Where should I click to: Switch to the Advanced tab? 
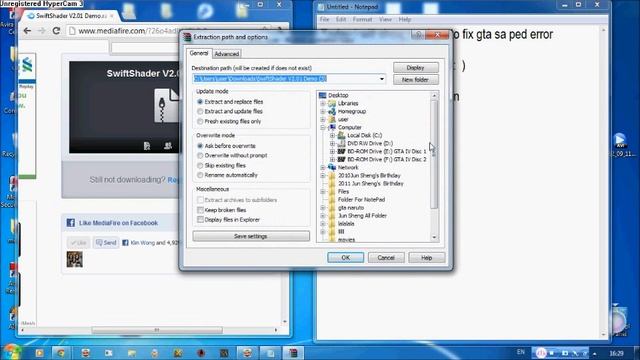(227, 54)
